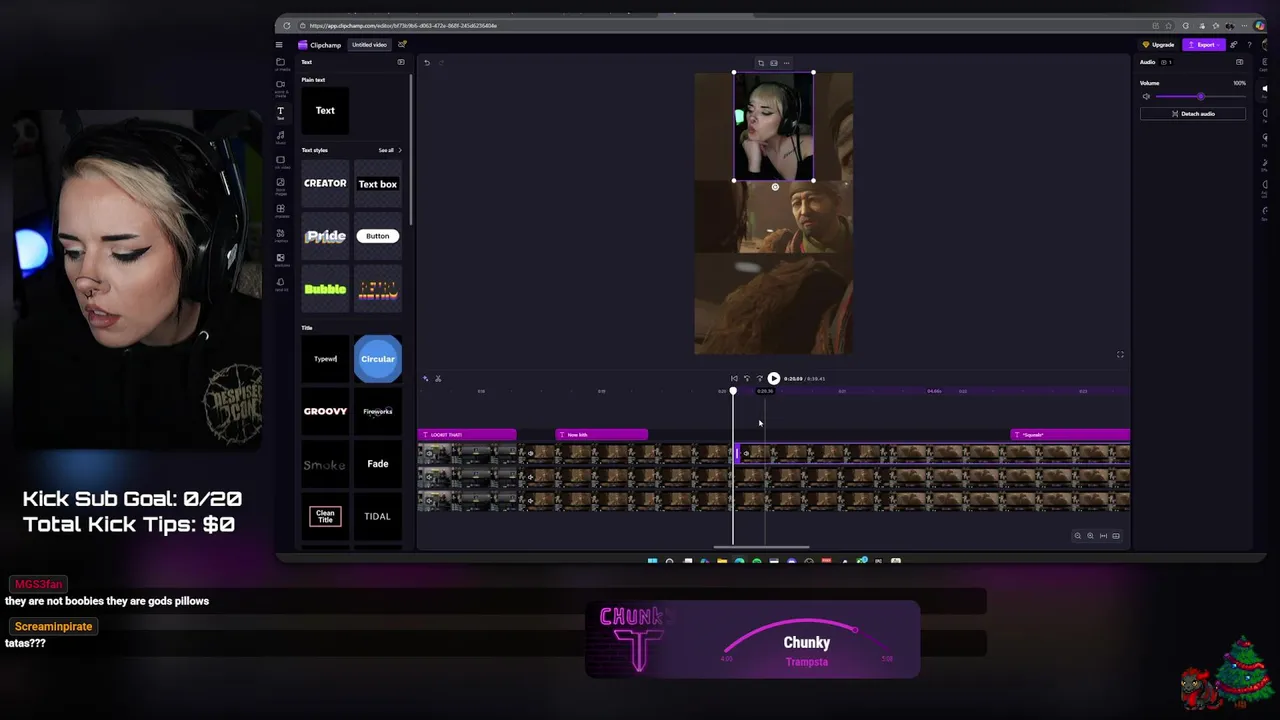Open the Export dropdown

[1204, 45]
